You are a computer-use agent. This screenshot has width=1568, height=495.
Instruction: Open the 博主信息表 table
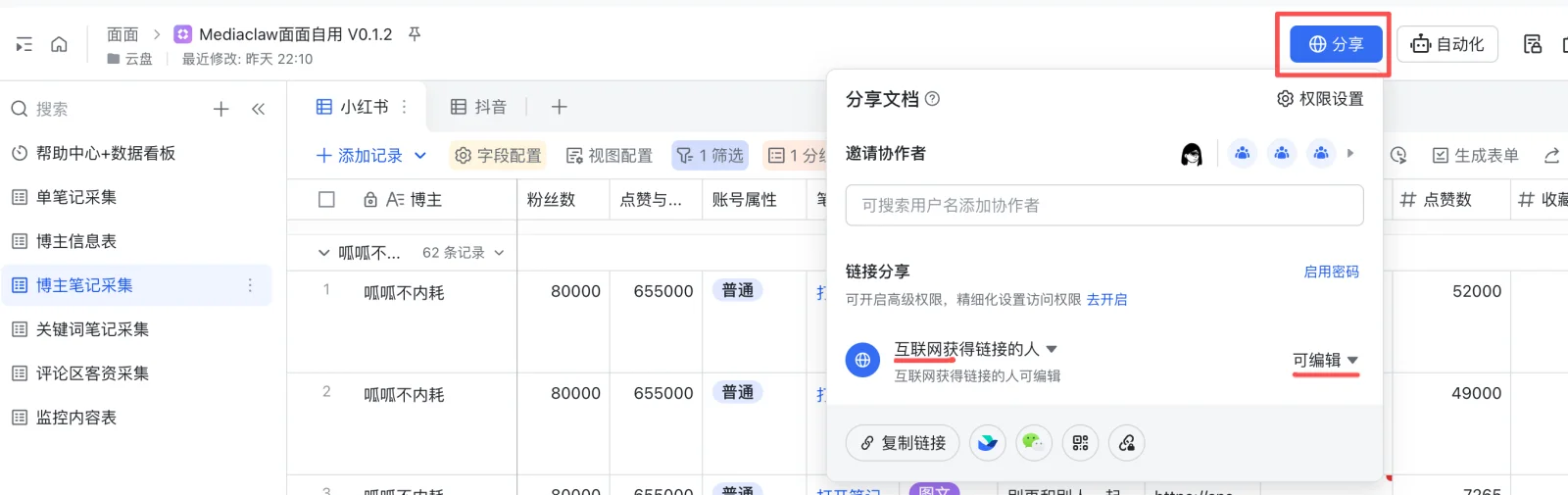(x=76, y=241)
